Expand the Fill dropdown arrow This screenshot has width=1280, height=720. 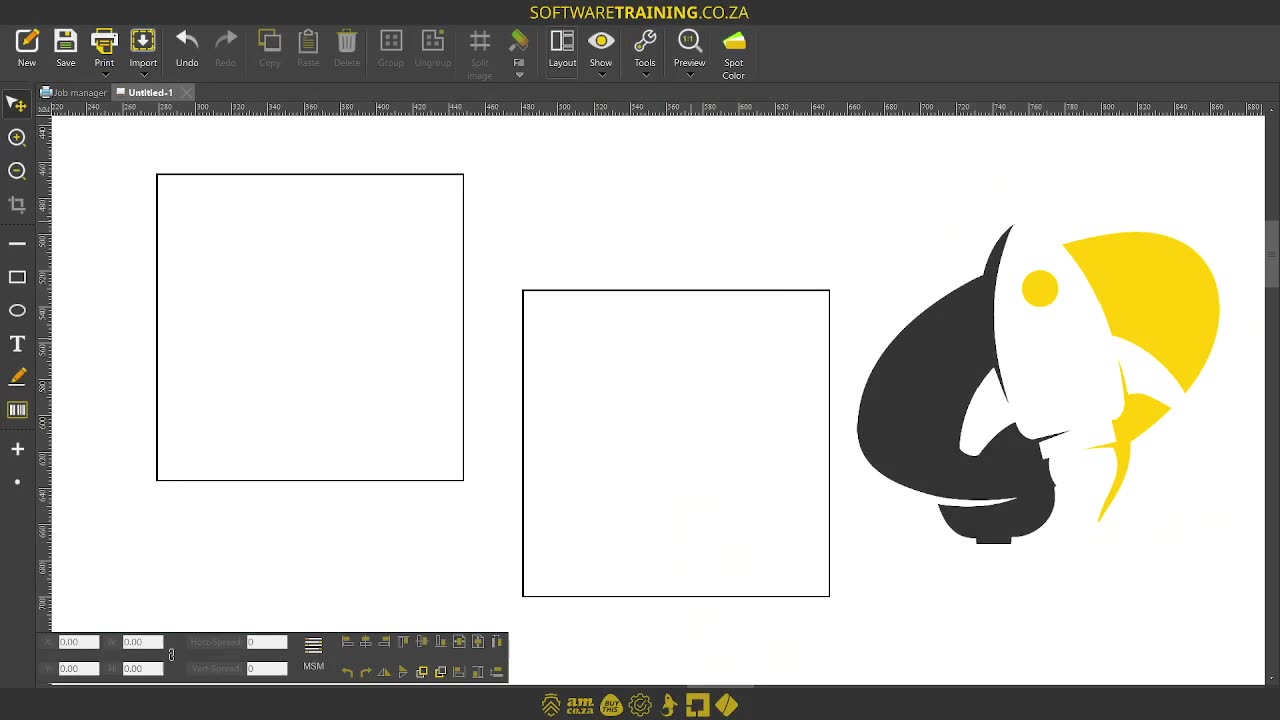519,75
